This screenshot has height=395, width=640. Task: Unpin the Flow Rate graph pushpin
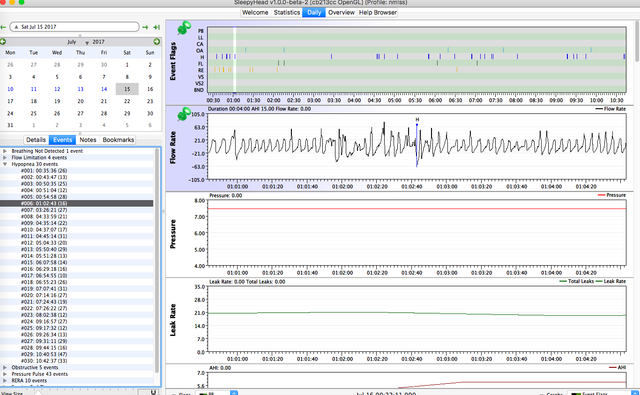pos(184,114)
